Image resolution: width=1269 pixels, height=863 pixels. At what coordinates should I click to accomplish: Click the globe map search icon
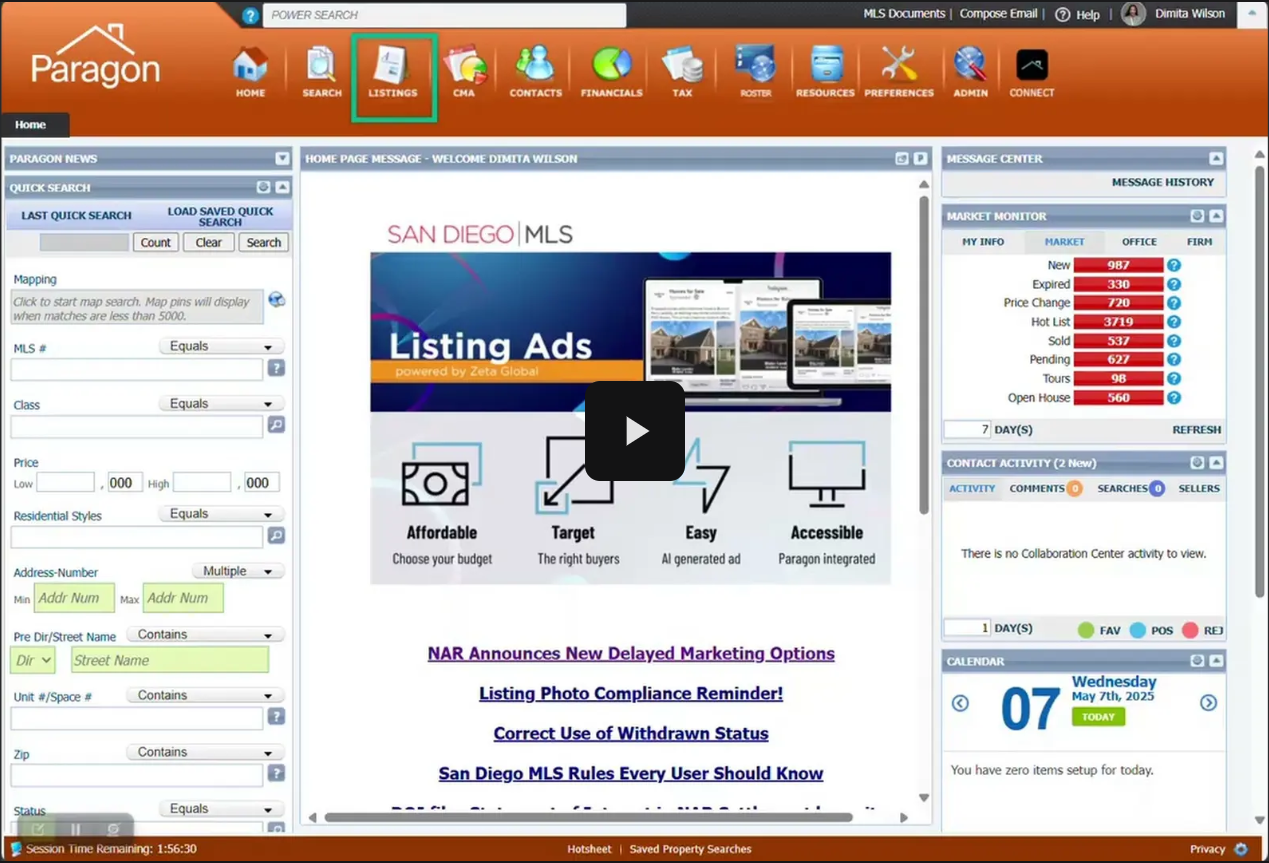[277, 300]
